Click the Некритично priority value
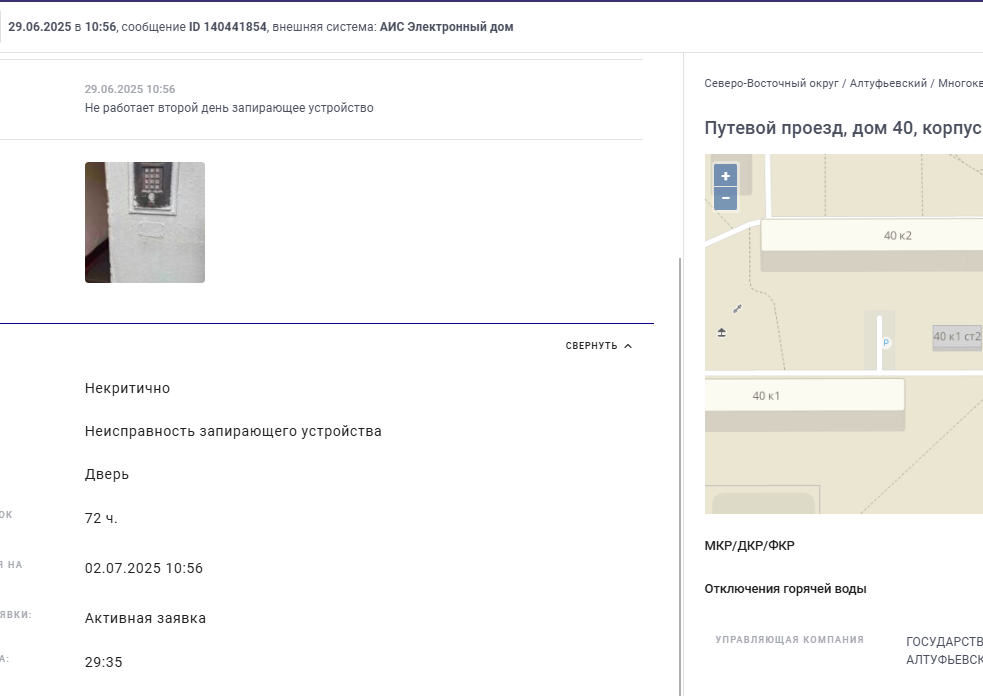The image size is (983, 696). (x=127, y=388)
